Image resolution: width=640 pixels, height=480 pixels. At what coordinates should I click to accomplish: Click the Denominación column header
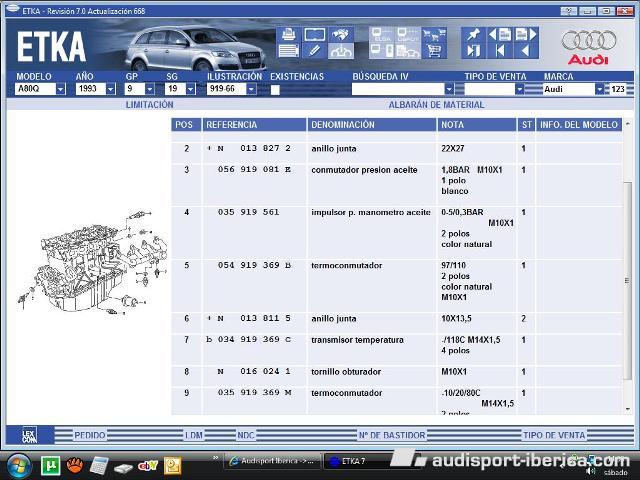pos(371,125)
